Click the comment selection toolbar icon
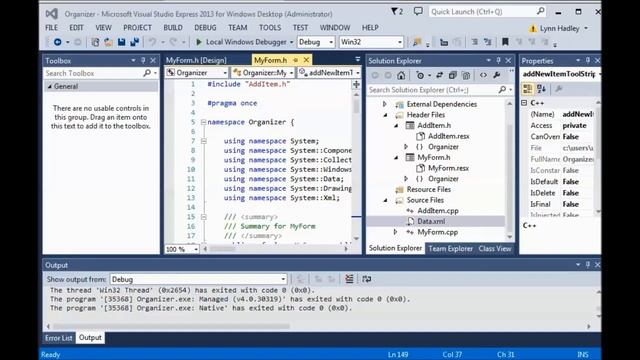Viewport: 640px width, 360px height. pyautogui.click(x=474, y=42)
